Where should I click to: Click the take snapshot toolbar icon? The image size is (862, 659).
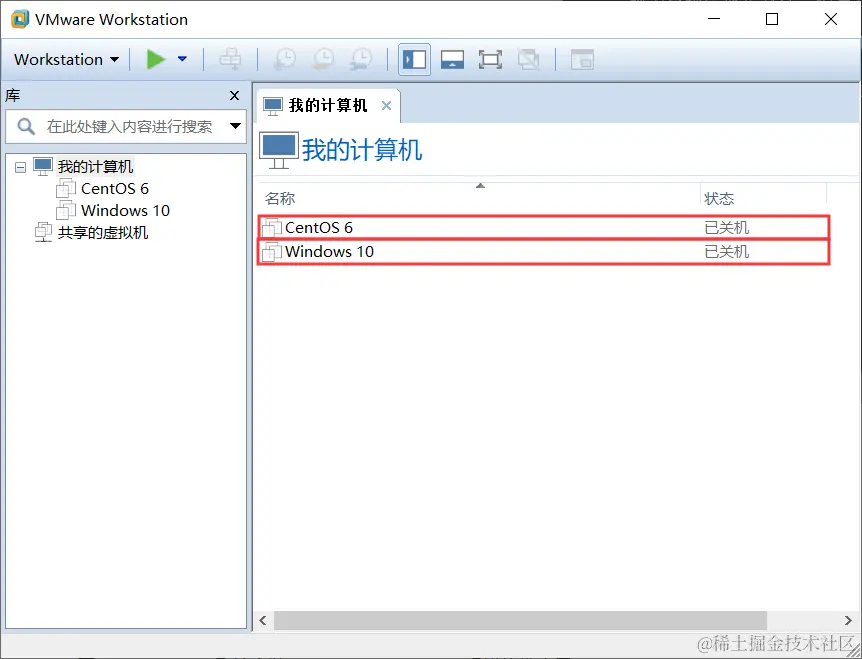[x=285, y=59]
